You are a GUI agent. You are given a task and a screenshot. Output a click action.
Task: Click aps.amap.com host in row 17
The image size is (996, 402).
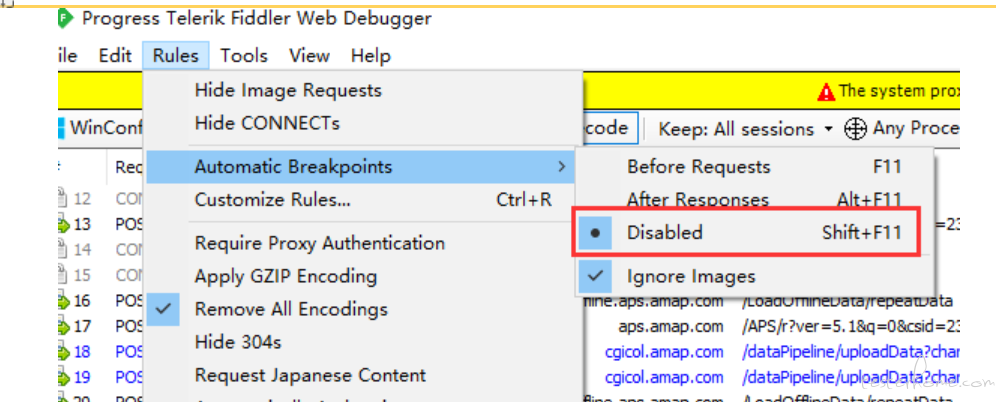671,326
